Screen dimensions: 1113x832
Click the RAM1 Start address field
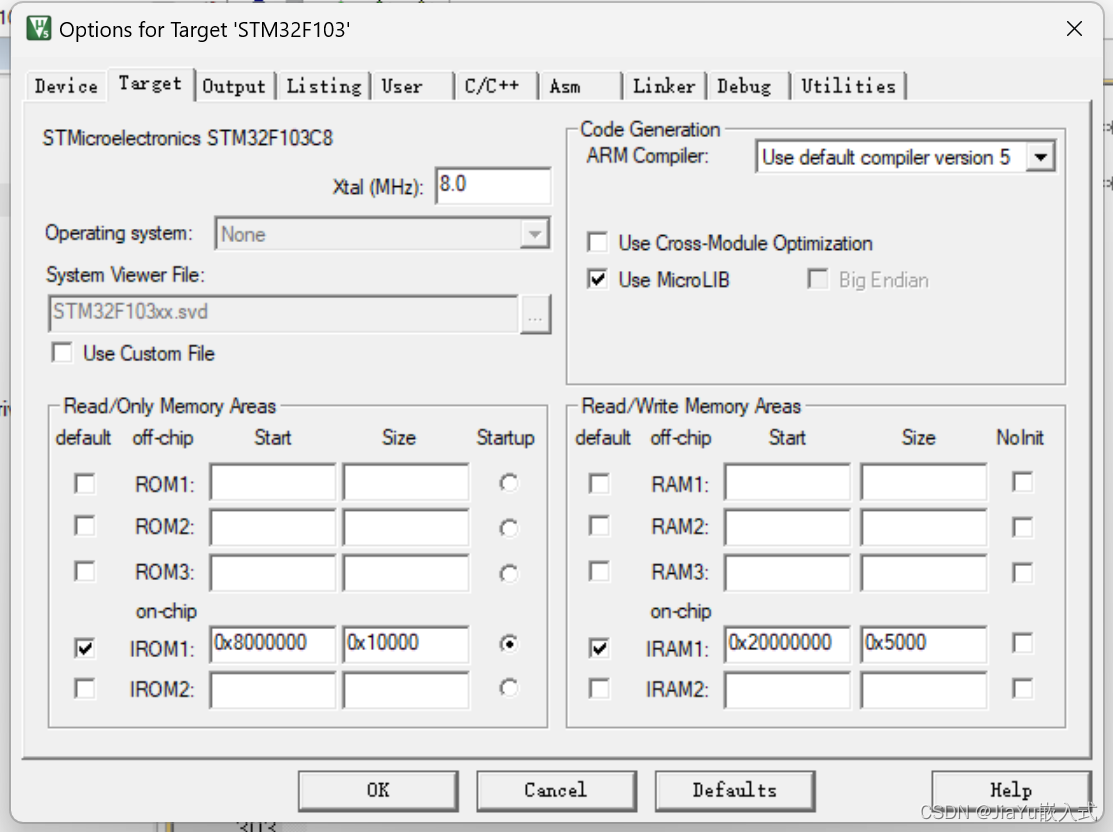[x=787, y=483]
